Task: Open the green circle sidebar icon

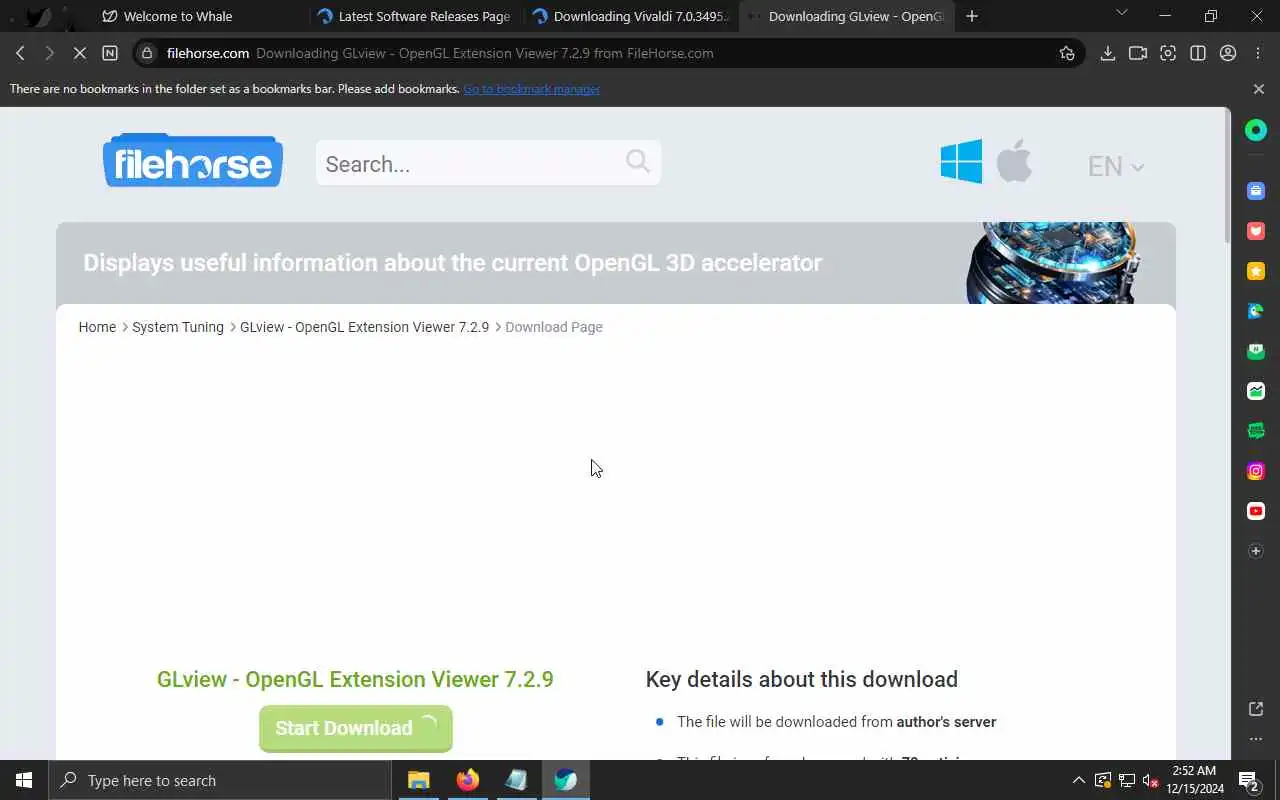Action: tap(1256, 130)
